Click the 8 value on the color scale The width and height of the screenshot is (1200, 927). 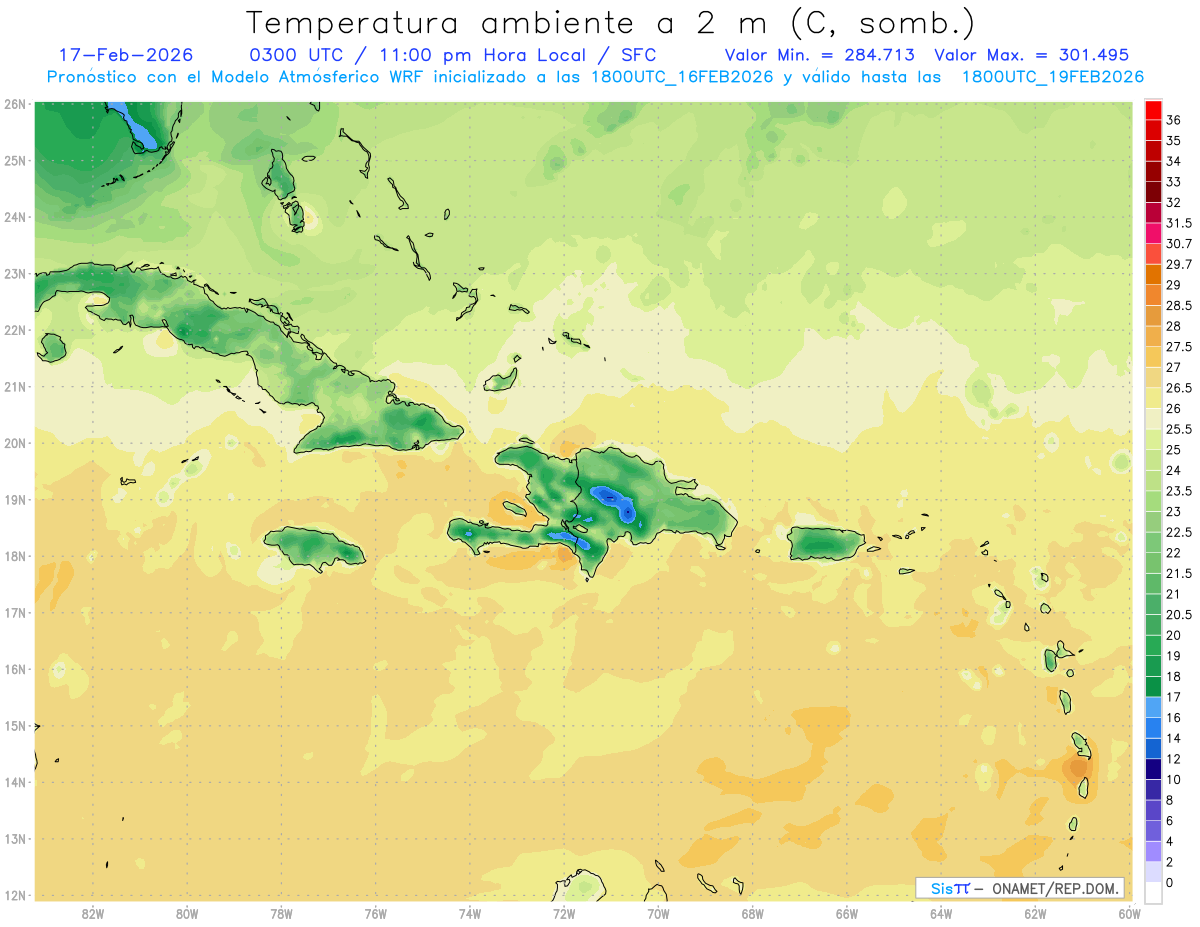coord(1170,800)
